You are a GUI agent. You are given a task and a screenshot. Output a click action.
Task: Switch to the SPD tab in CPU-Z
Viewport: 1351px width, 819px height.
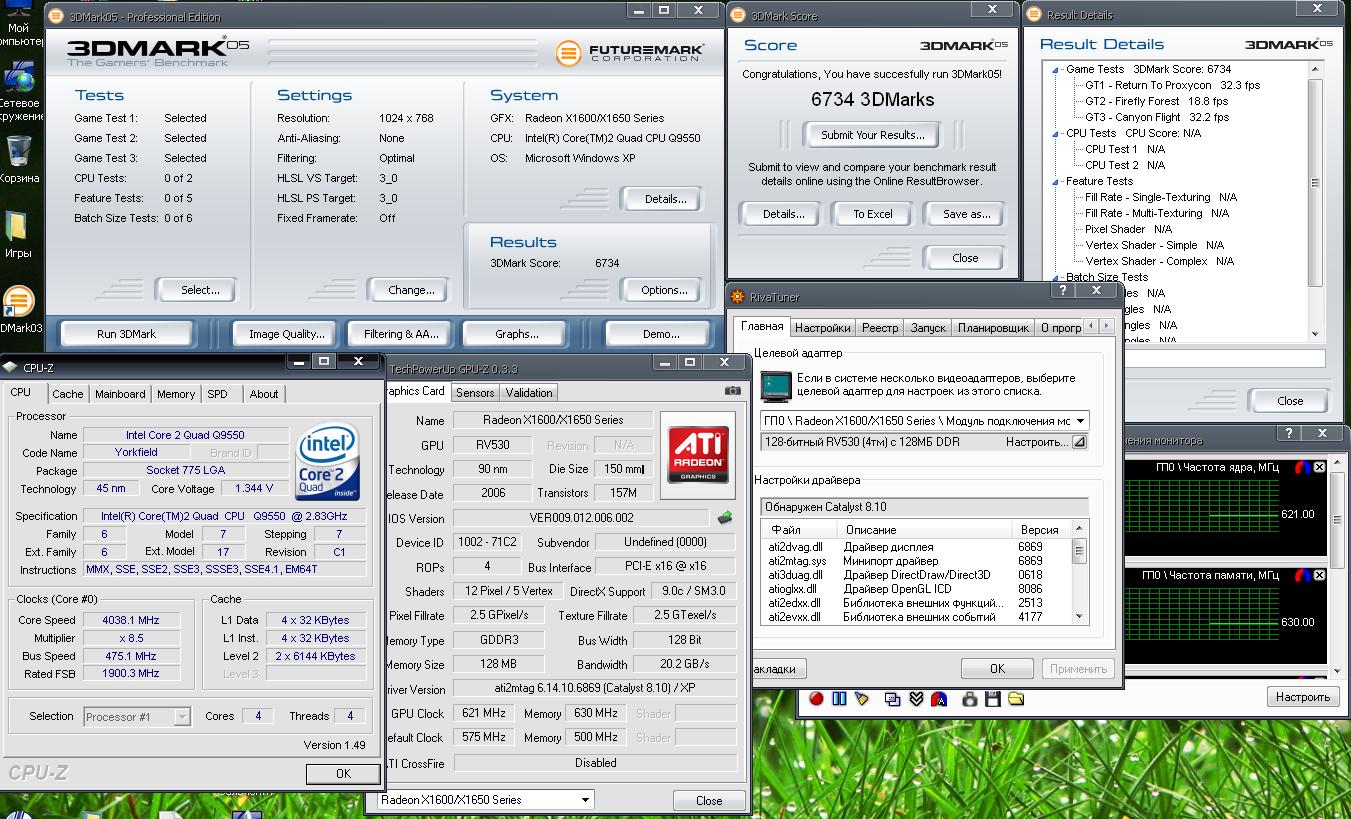pos(217,394)
